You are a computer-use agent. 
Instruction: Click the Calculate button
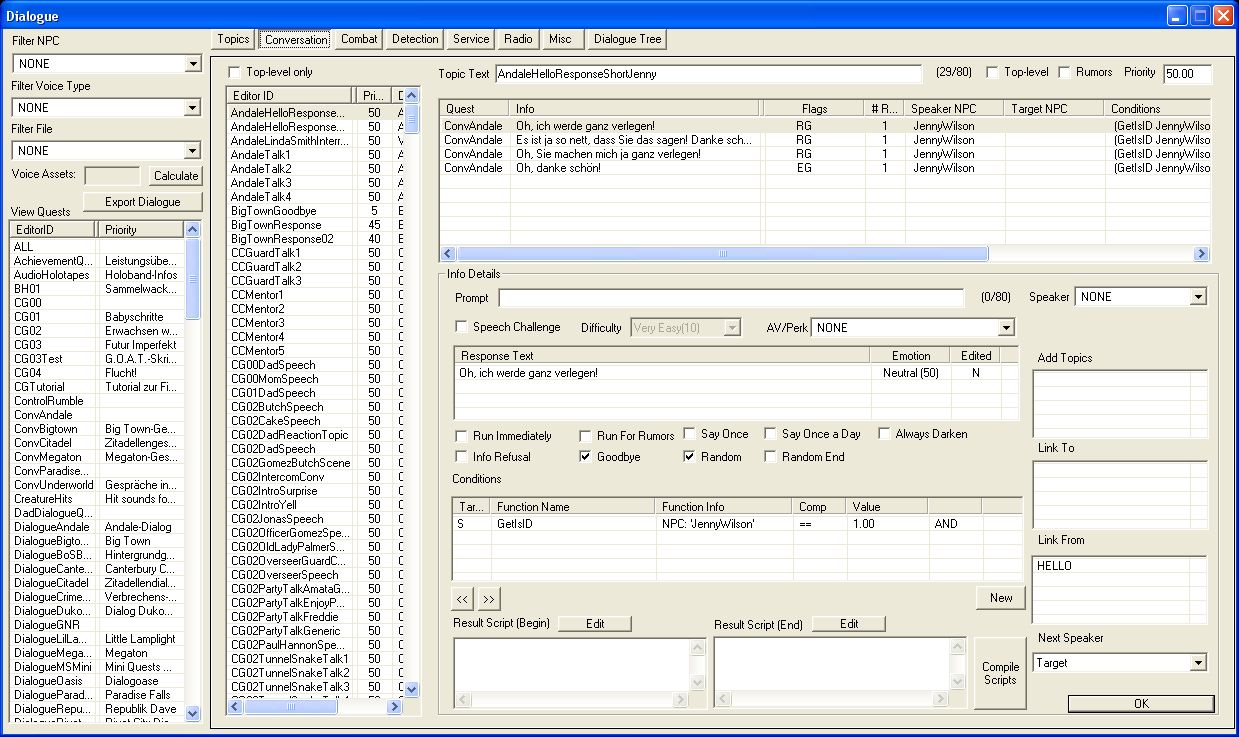(x=175, y=176)
